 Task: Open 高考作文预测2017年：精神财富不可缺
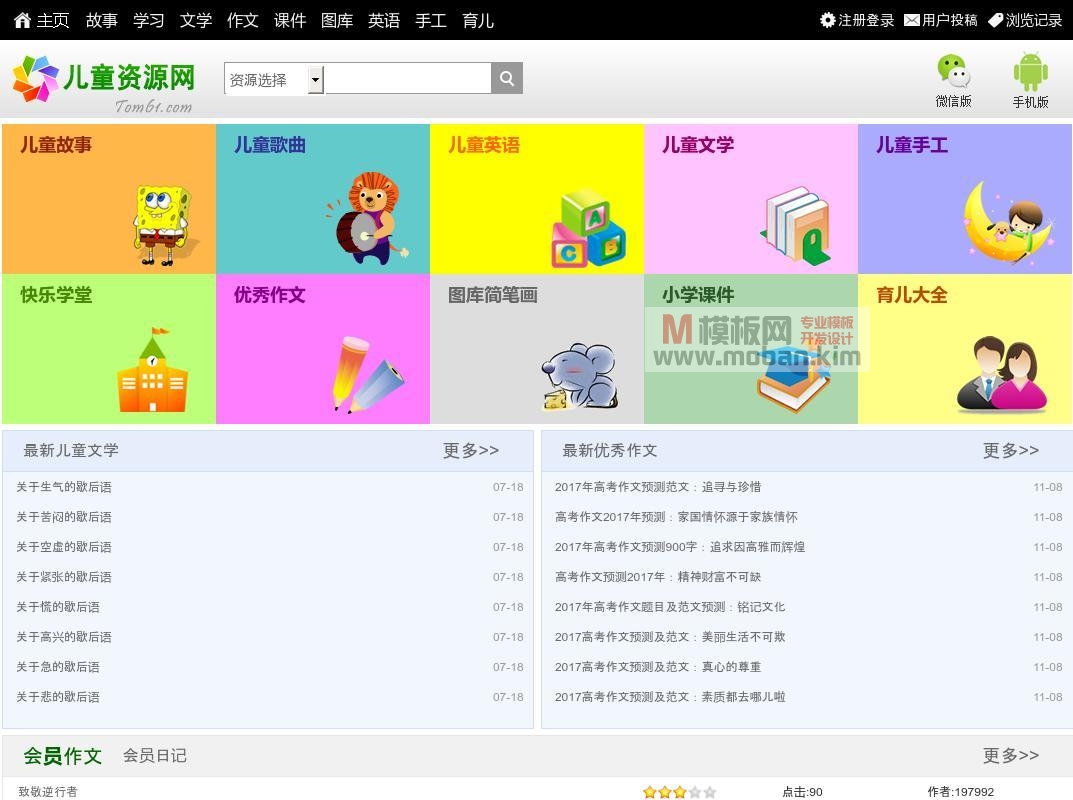(x=658, y=577)
